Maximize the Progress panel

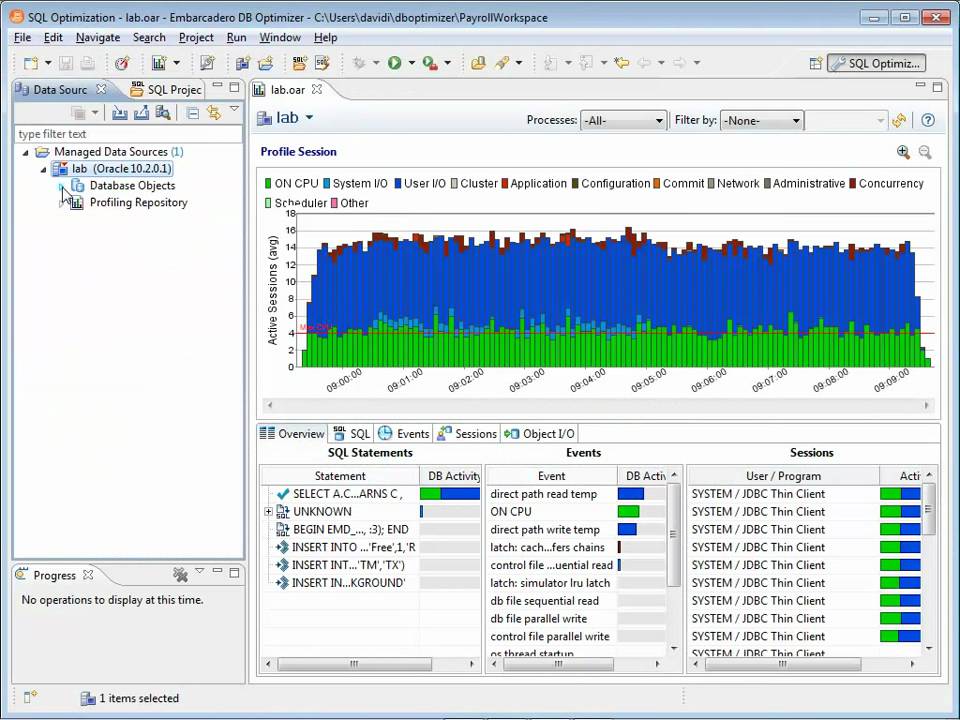[234, 572]
